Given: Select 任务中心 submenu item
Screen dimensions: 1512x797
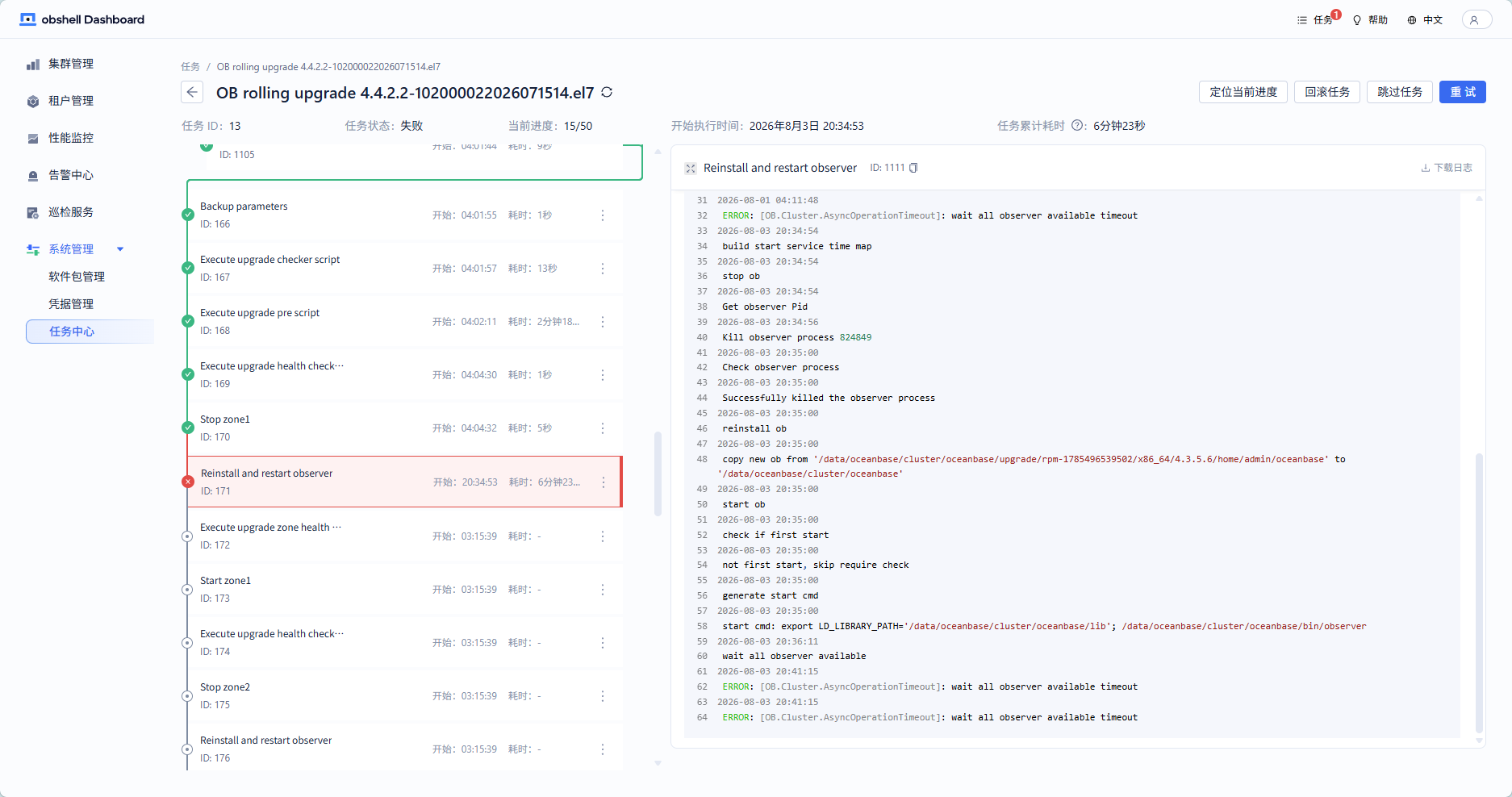Looking at the screenshot, I should click(x=90, y=332).
